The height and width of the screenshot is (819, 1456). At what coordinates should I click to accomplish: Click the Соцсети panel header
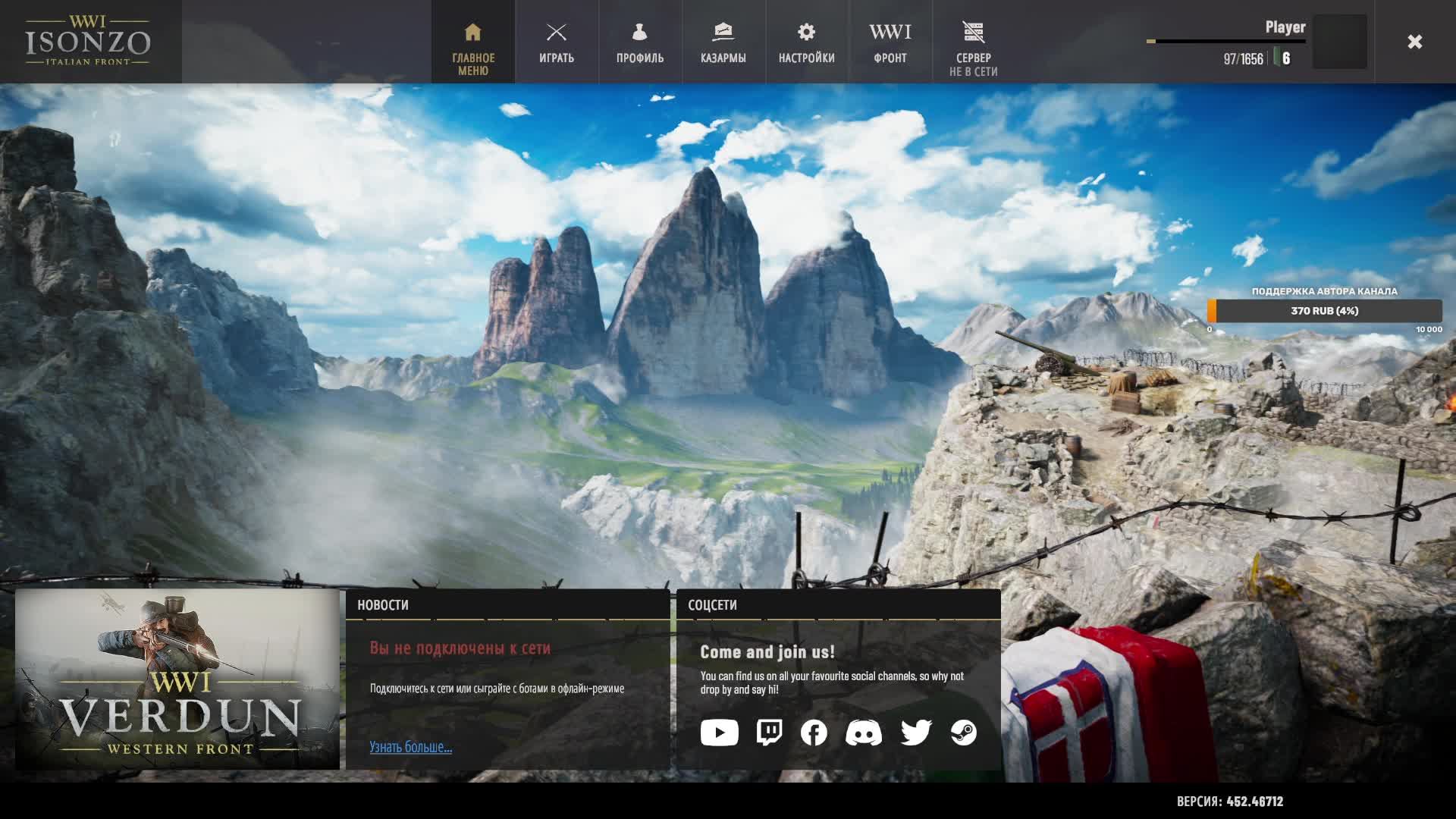click(x=839, y=604)
